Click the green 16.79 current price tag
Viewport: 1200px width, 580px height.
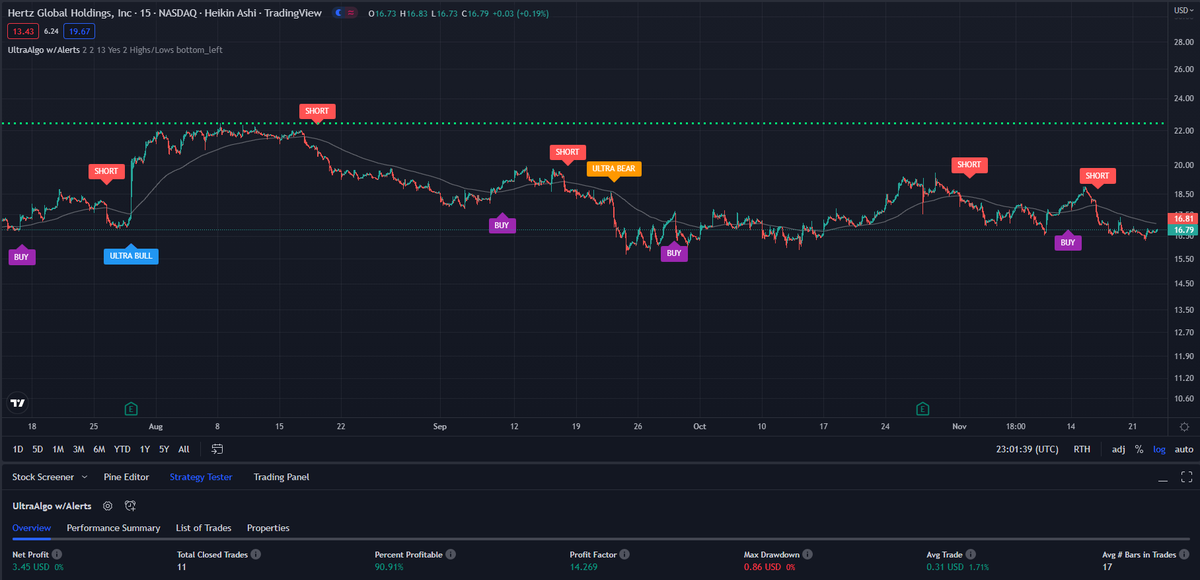[x=1184, y=230]
